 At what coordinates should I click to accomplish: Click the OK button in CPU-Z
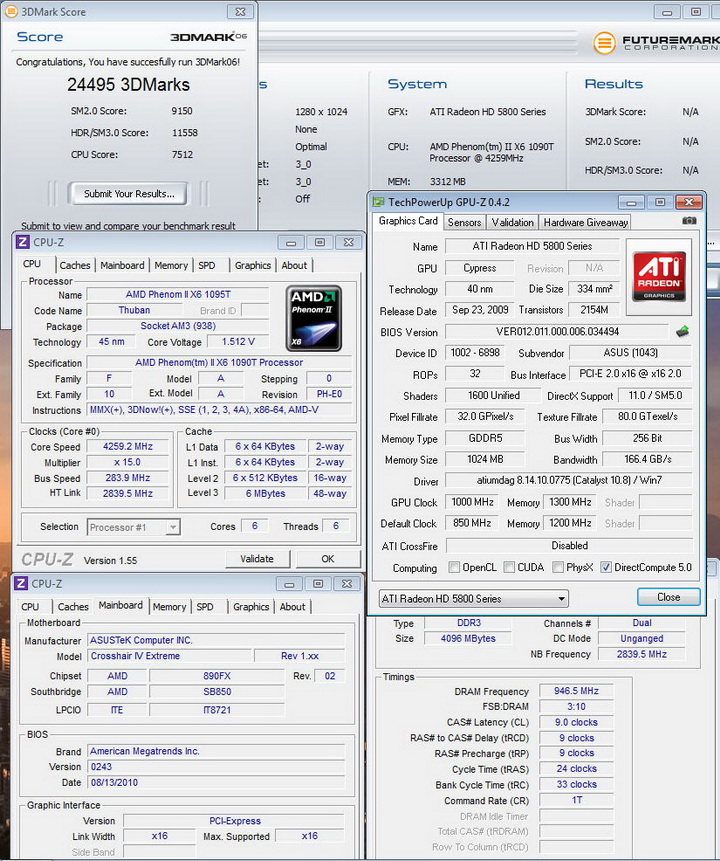point(328,559)
